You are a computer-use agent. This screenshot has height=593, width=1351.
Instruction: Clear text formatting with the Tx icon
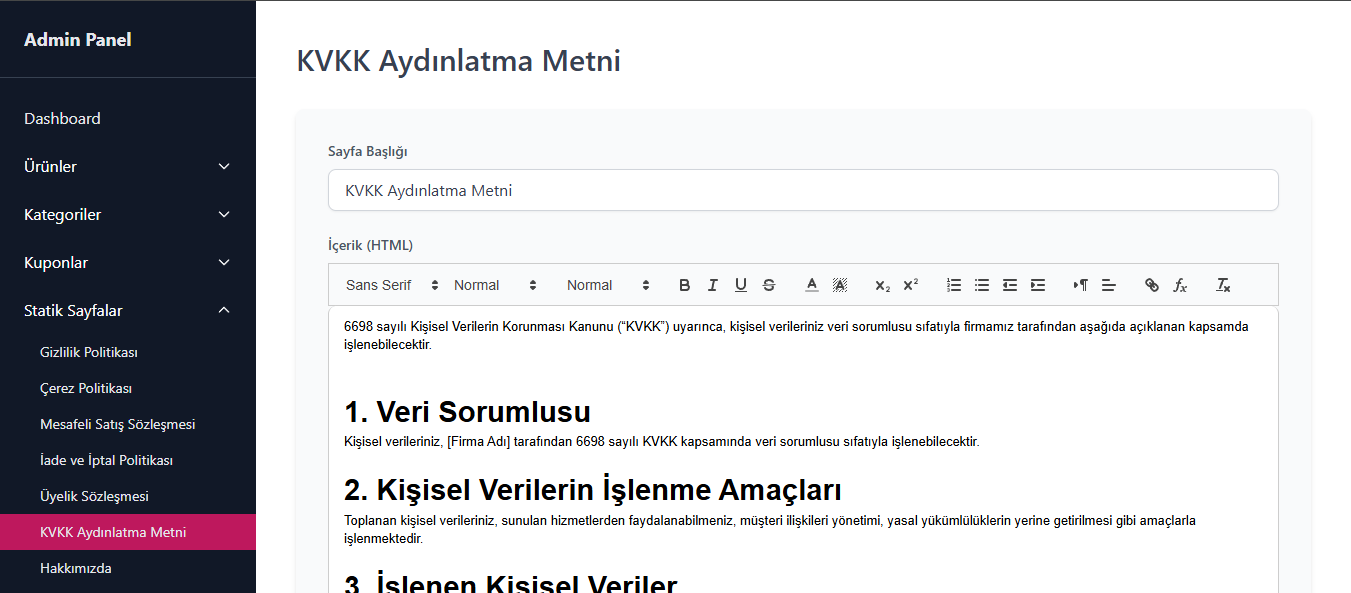click(x=1222, y=285)
